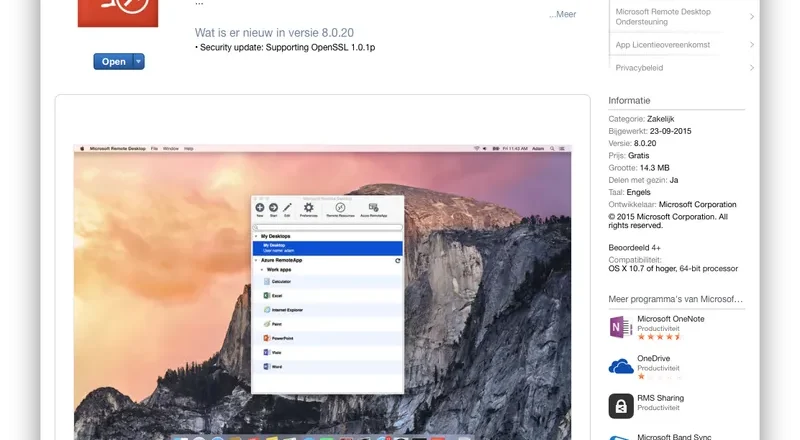The image size is (800, 440).
Task: Click the blue Open button
Action: (113, 61)
